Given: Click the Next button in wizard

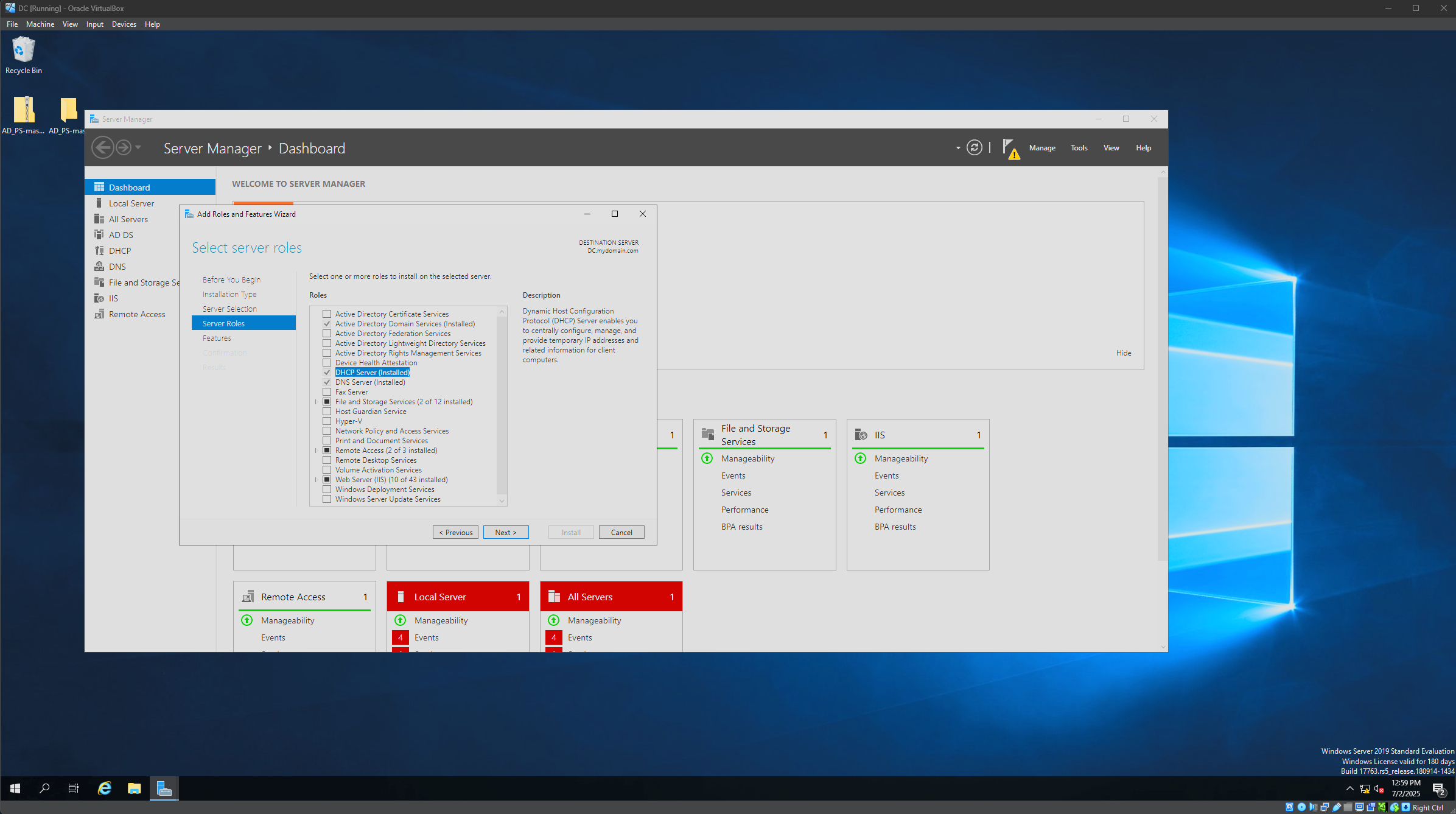Looking at the screenshot, I should pos(506,532).
